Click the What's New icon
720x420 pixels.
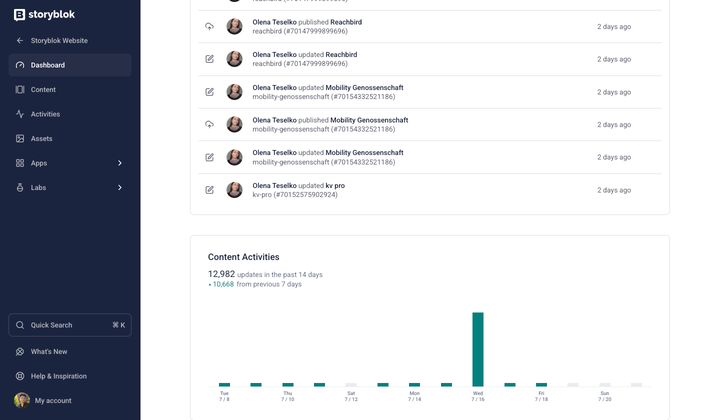pyautogui.click(x=20, y=352)
